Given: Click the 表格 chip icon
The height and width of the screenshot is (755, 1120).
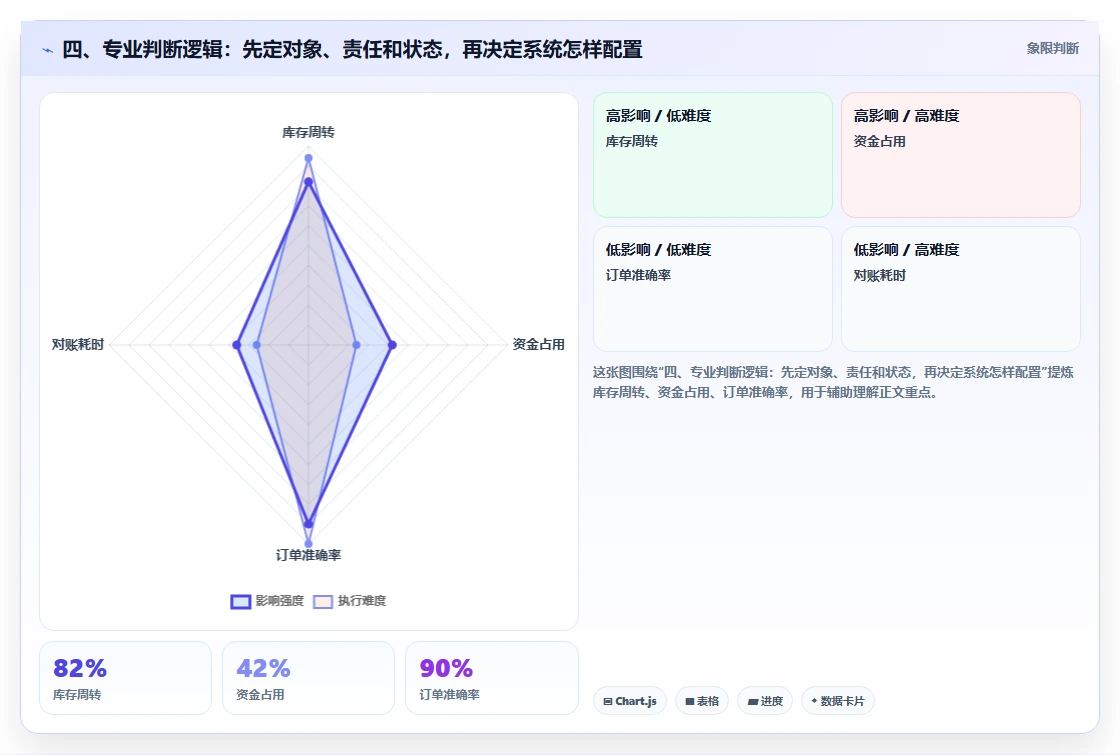Looking at the screenshot, I should 689,701.
